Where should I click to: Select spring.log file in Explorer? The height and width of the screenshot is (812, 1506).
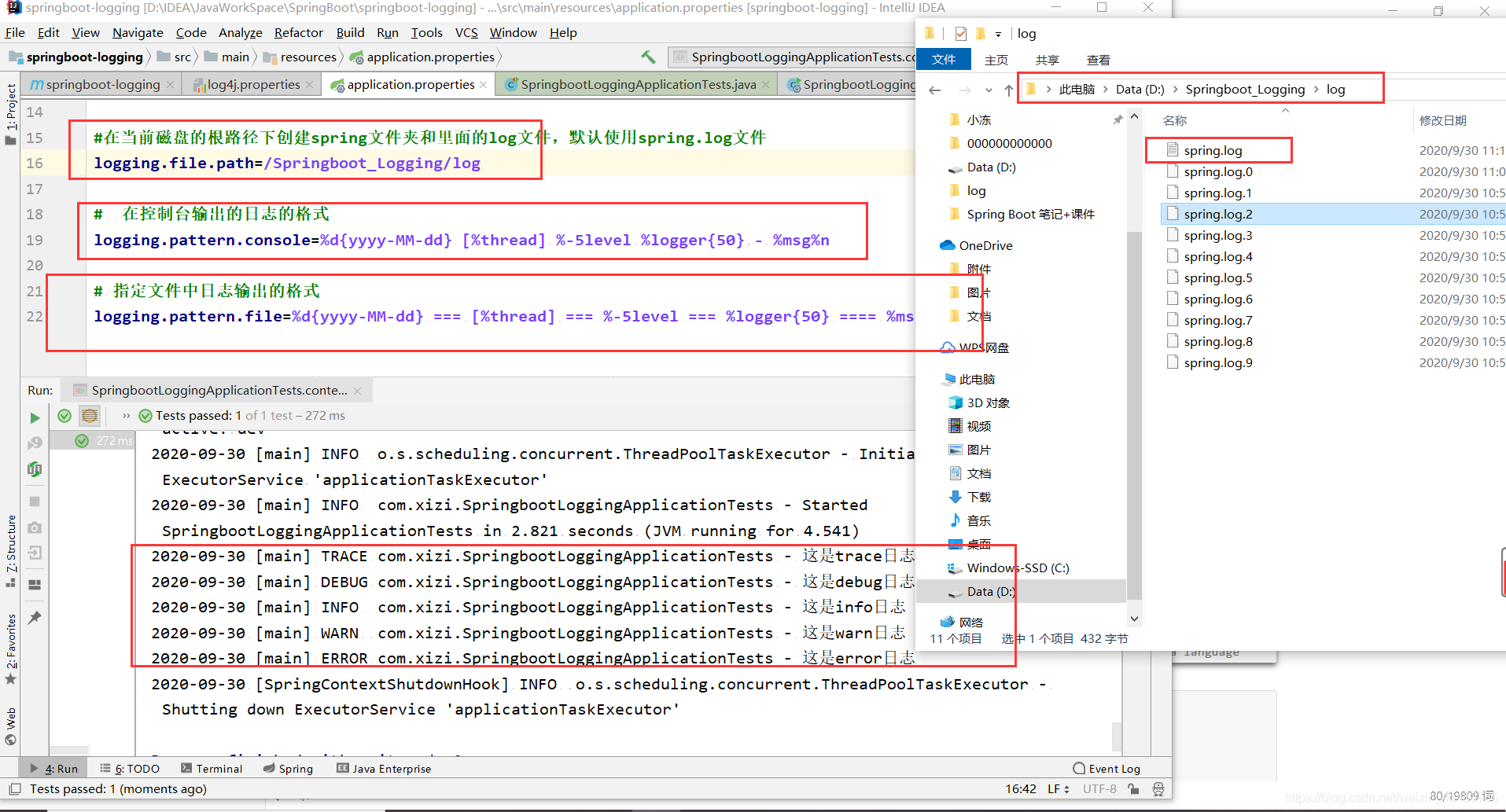pos(1213,150)
